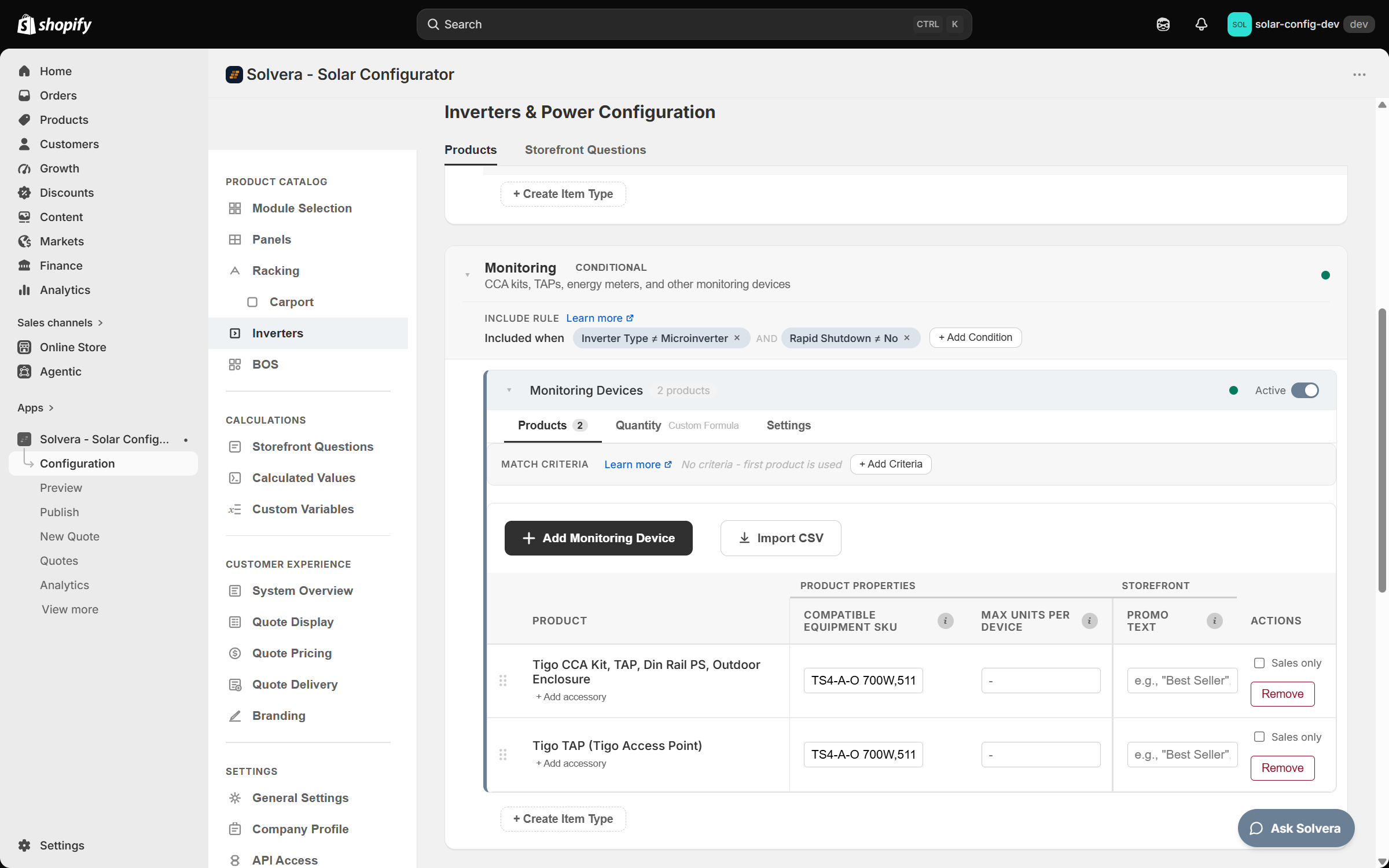Open Online Store via storefront icon
This screenshot has width=1389, height=868.
click(x=24, y=347)
